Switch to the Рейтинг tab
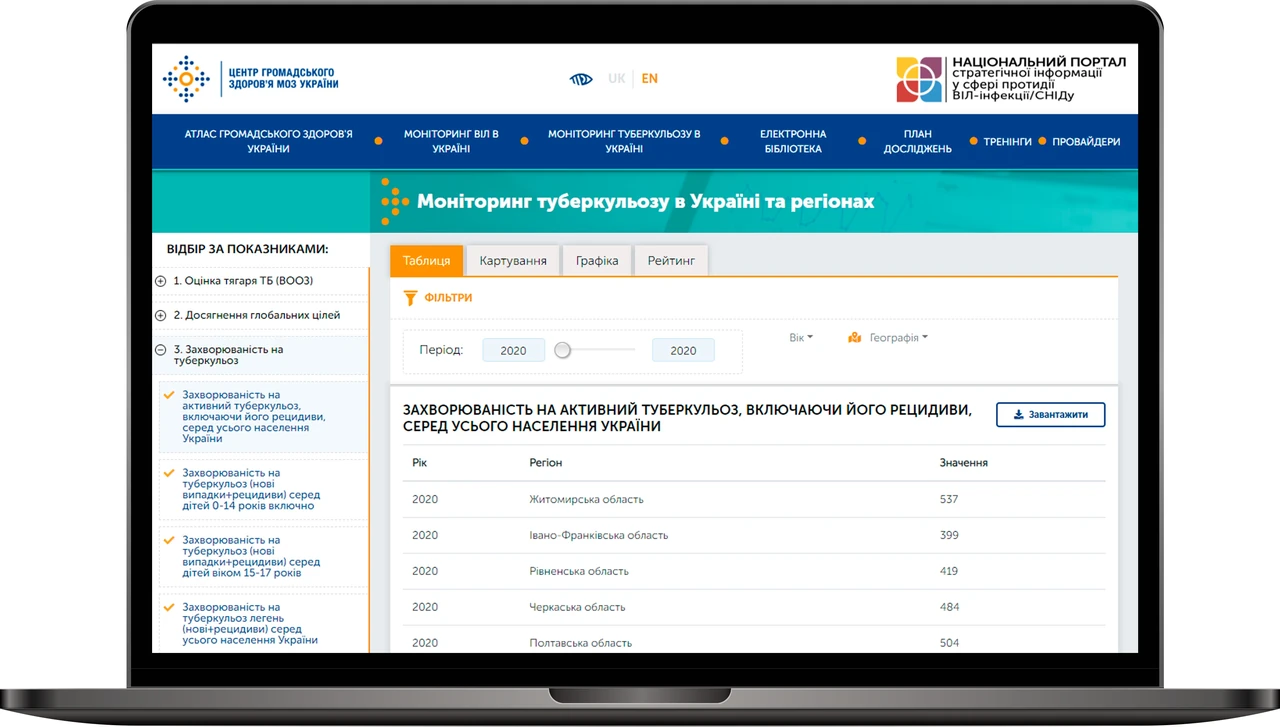The height and width of the screenshot is (727, 1280). (x=671, y=261)
